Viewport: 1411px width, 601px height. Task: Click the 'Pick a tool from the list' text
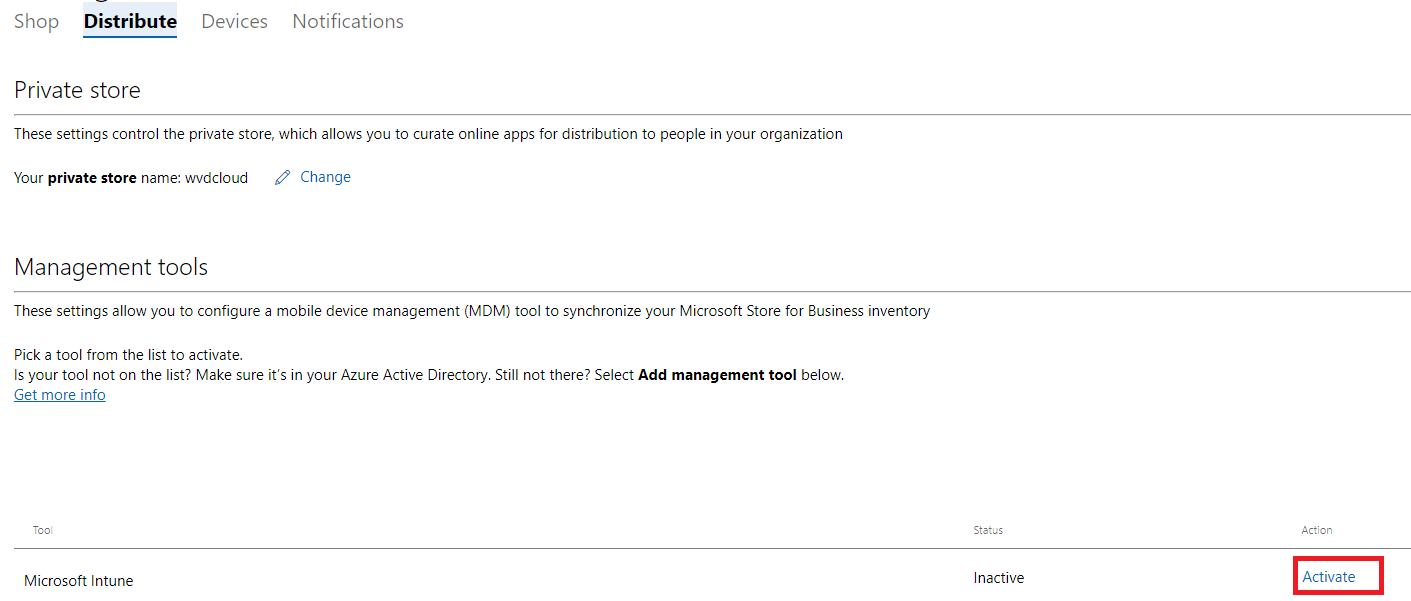pos(128,355)
